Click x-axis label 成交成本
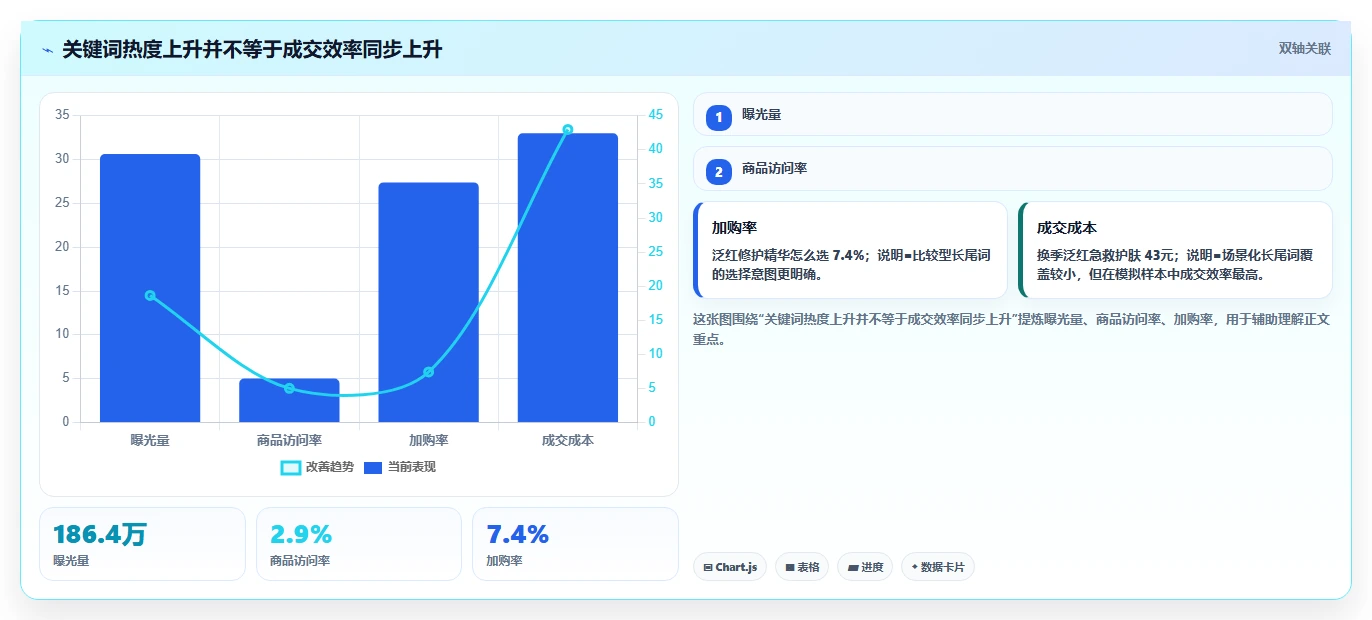 click(567, 440)
